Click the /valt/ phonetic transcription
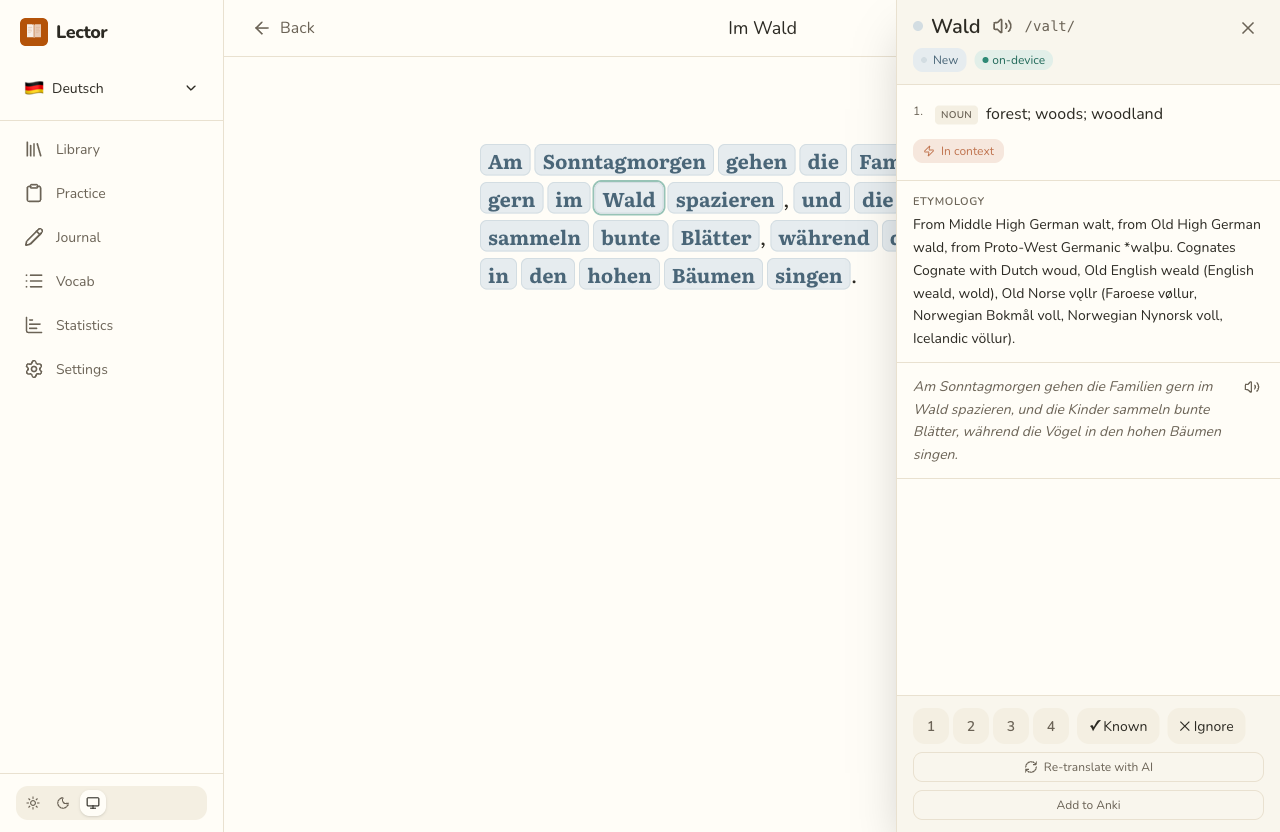The height and width of the screenshot is (832, 1280). click(x=1049, y=27)
